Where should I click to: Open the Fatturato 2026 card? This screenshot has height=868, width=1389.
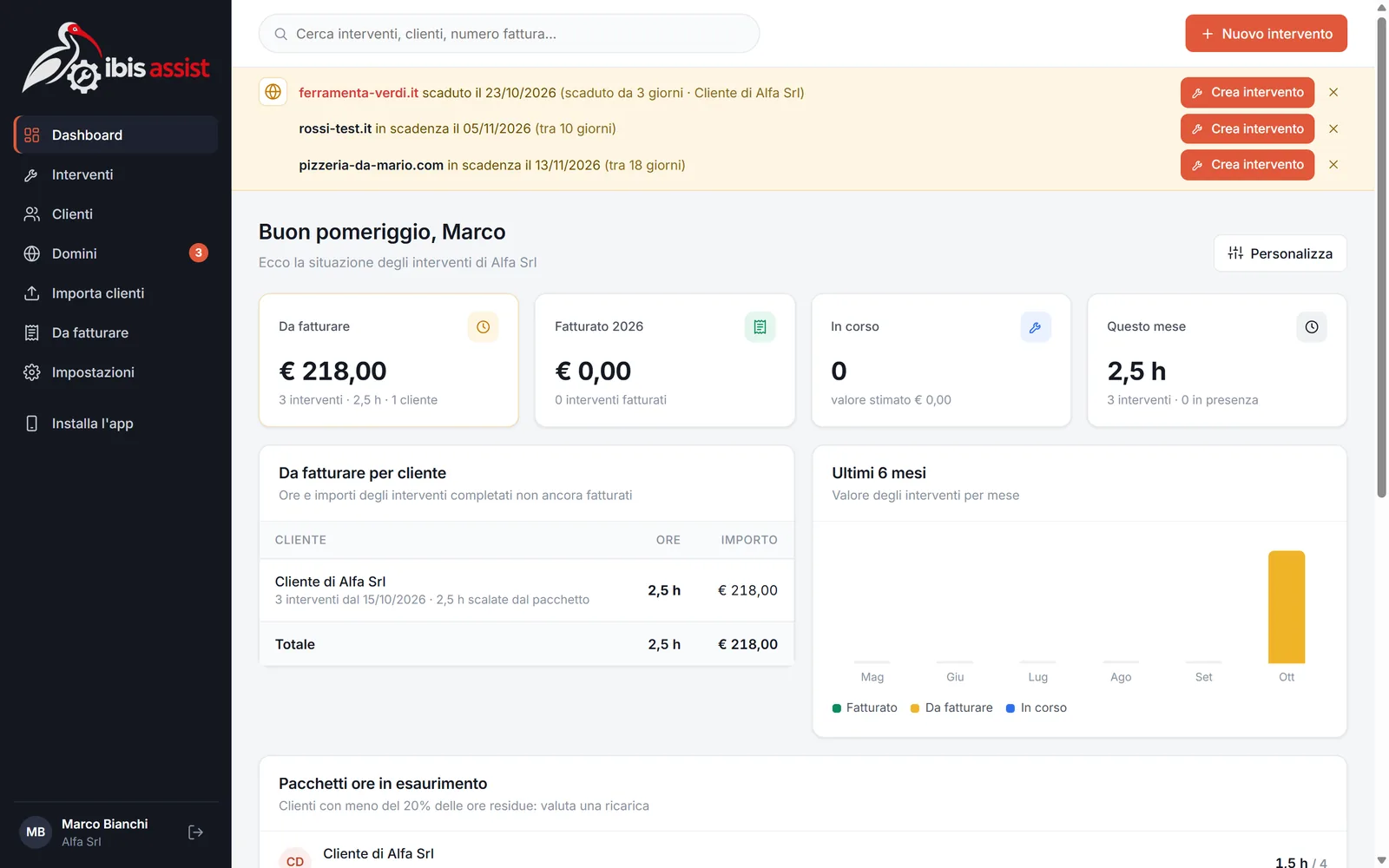click(x=665, y=360)
